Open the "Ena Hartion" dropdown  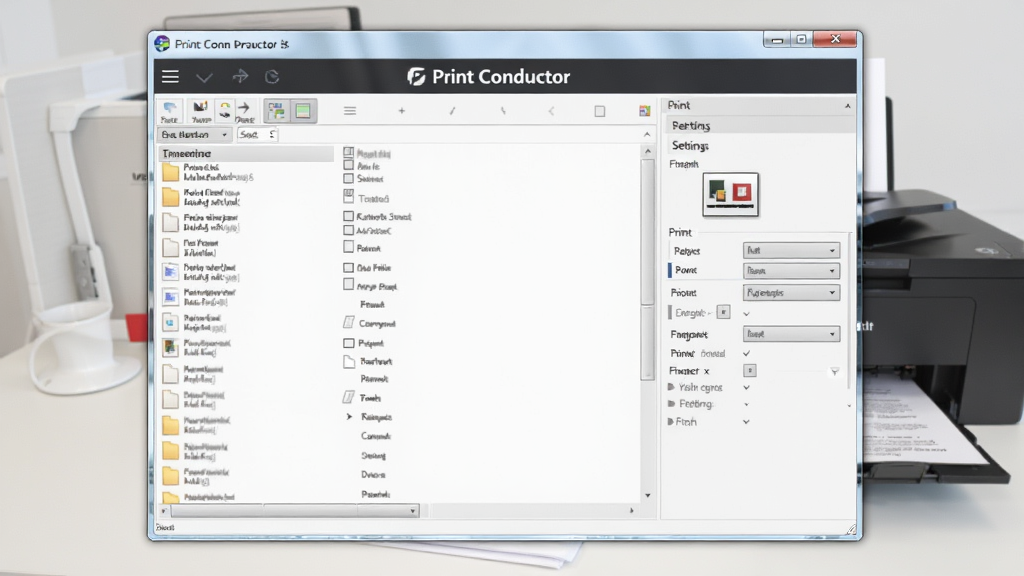tap(194, 135)
